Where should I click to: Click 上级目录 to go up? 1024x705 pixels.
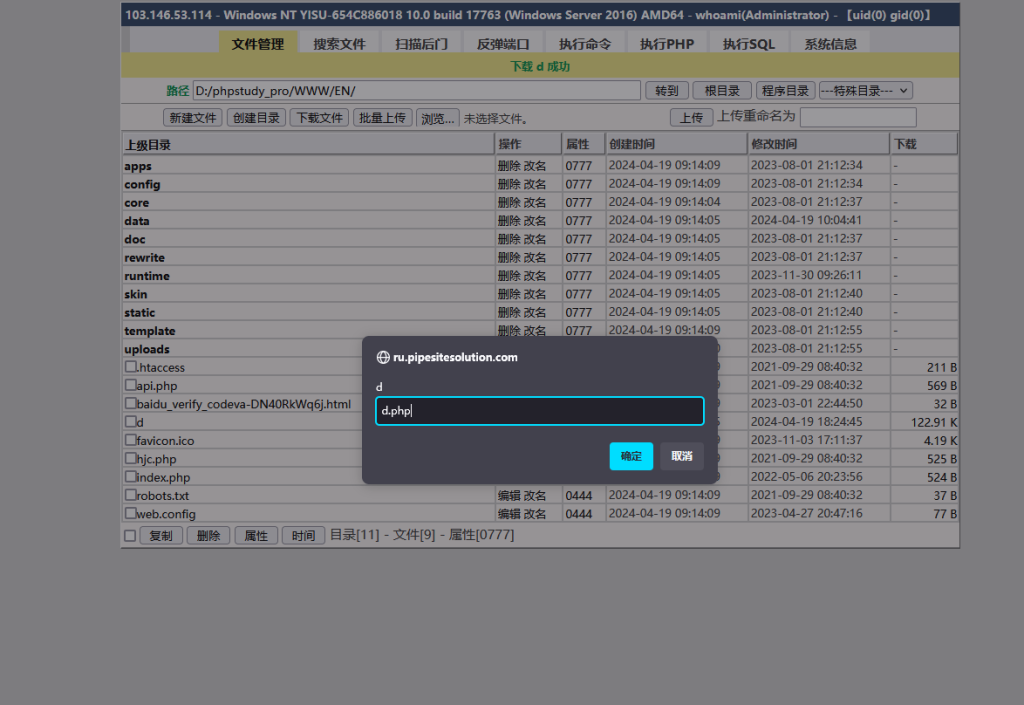click(148, 145)
